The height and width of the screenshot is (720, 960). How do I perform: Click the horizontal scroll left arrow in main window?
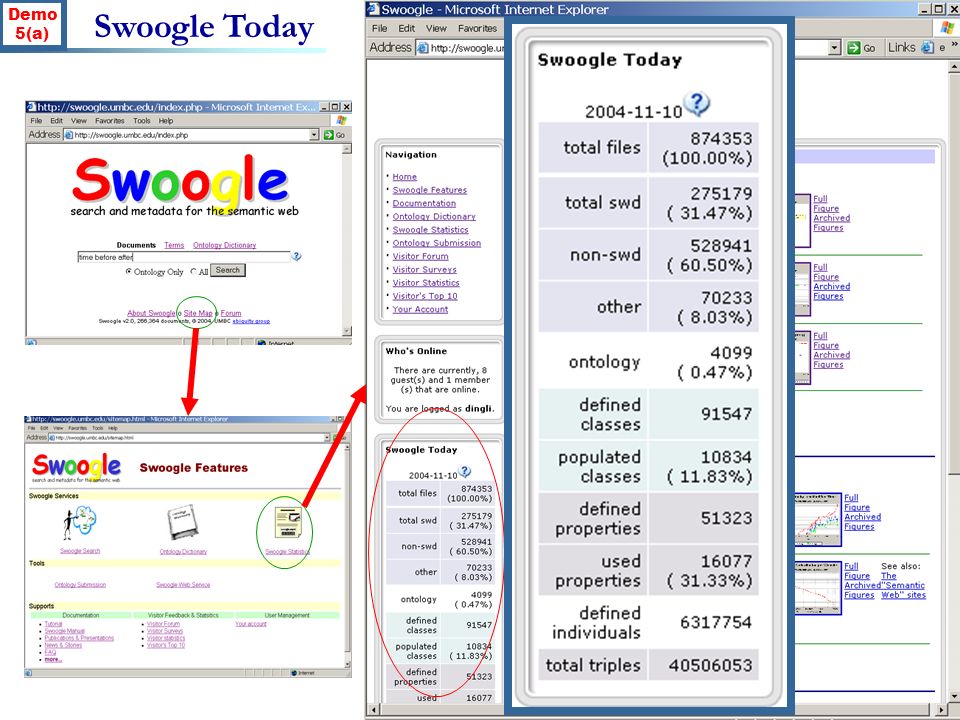pyautogui.click(x=372, y=710)
